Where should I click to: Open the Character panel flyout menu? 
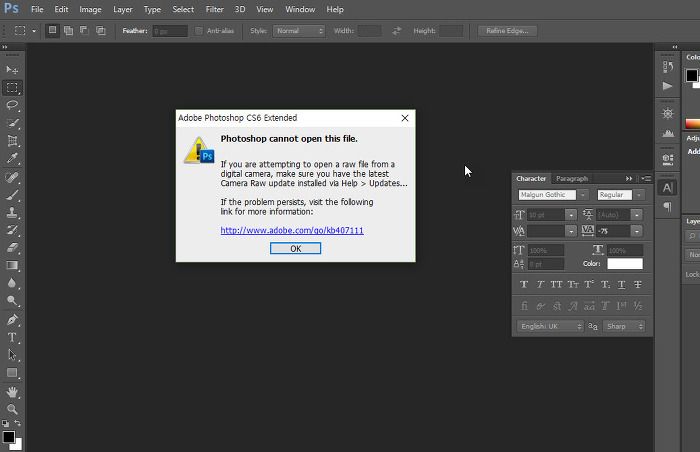pyautogui.click(x=646, y=179)
